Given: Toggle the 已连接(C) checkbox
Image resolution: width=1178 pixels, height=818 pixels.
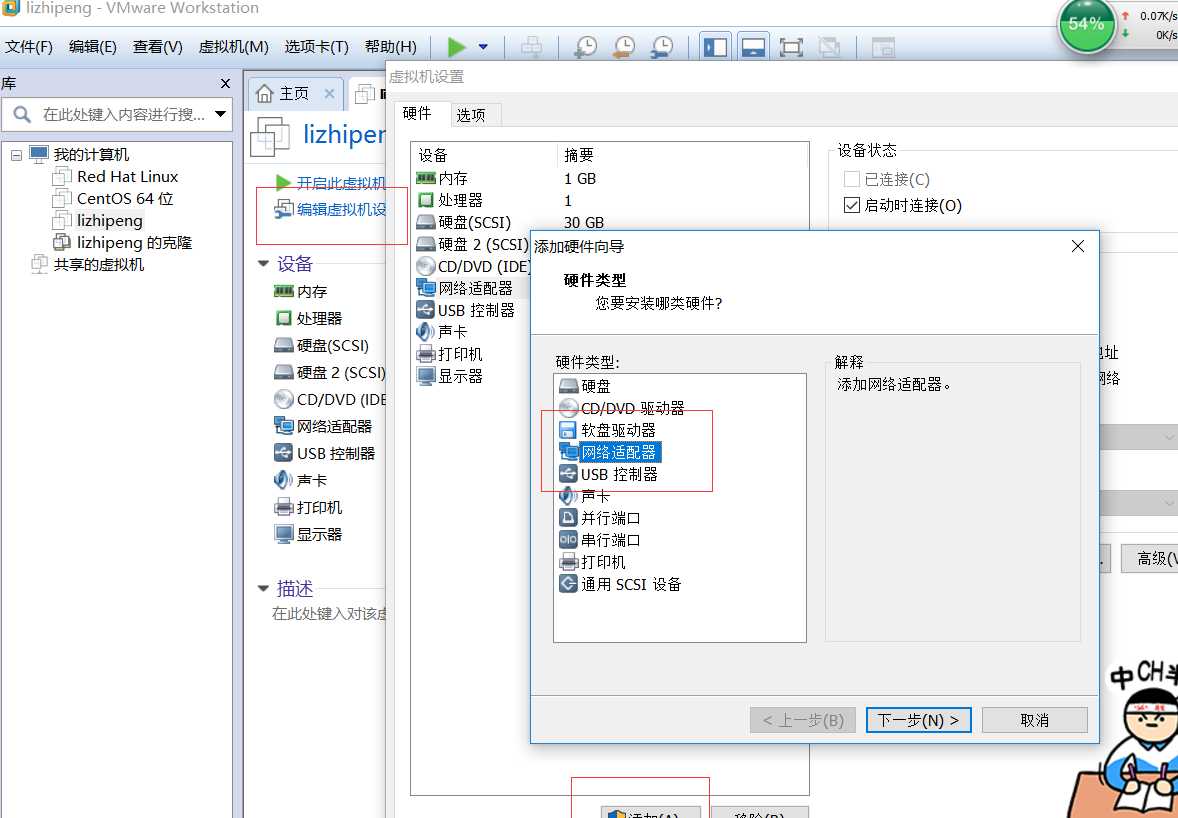Looking at the screenshot, I should click(851, 180).
